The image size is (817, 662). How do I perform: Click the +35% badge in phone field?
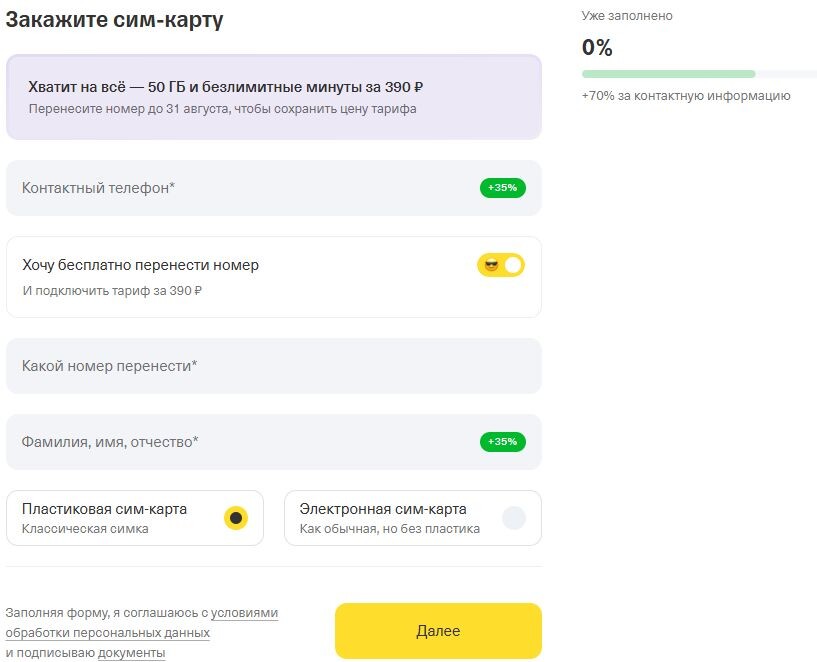502,188
